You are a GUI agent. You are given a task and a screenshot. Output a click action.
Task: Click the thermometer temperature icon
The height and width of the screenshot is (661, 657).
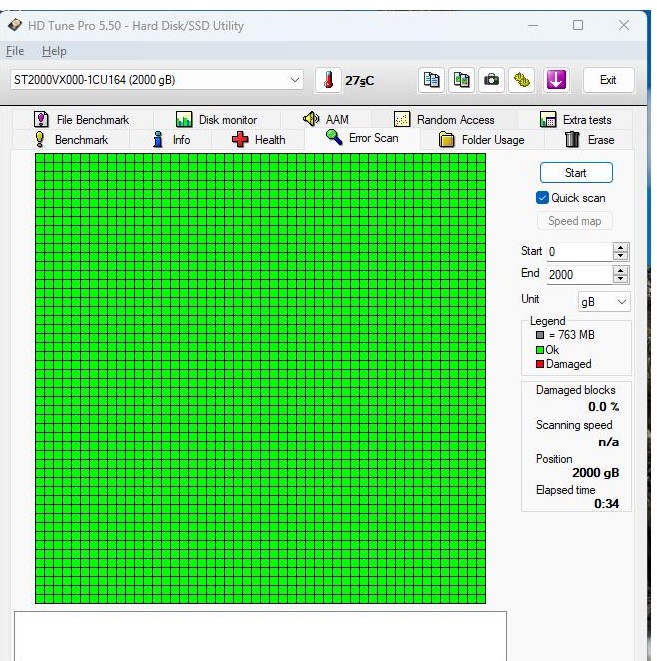(x=328, y=80)
